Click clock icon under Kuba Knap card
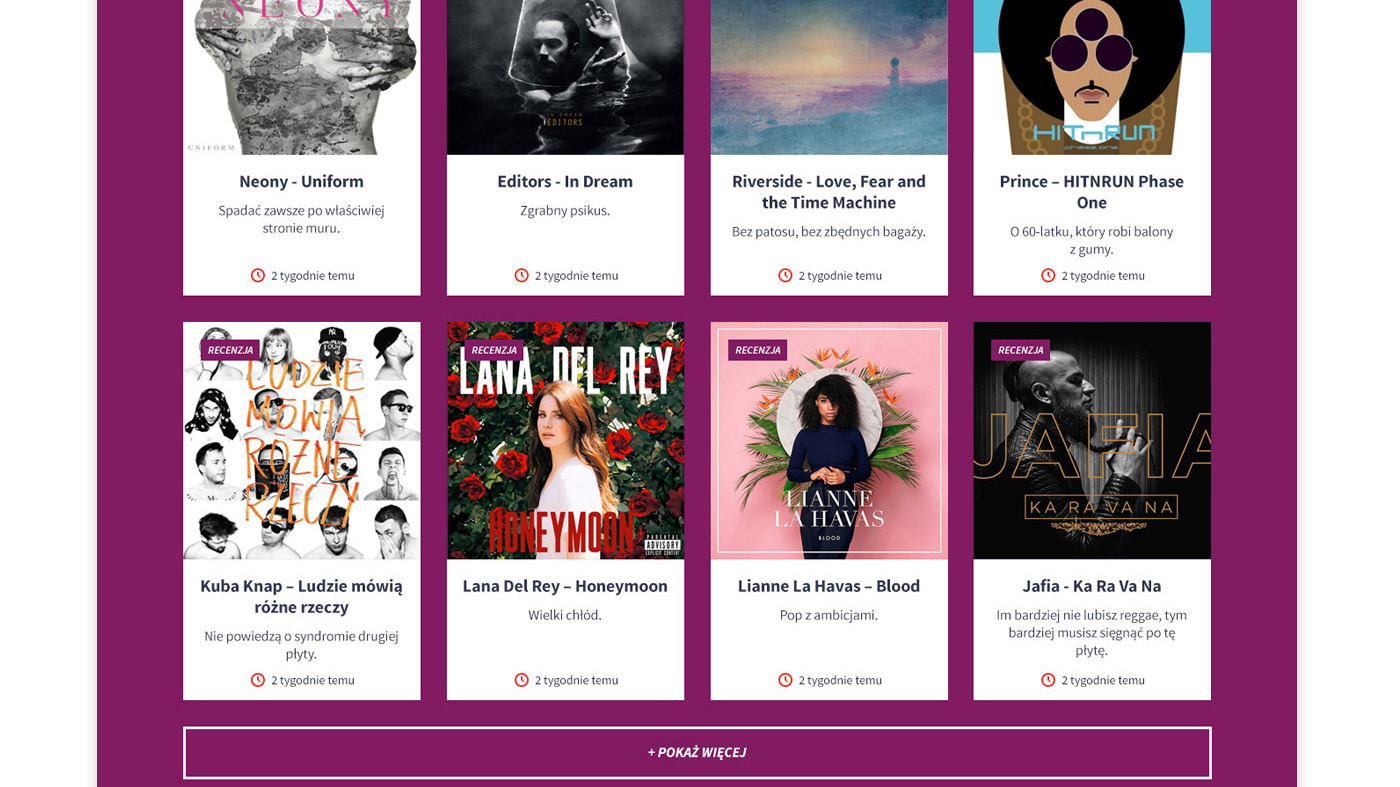1400x787 pixels. tap(258, 680)
